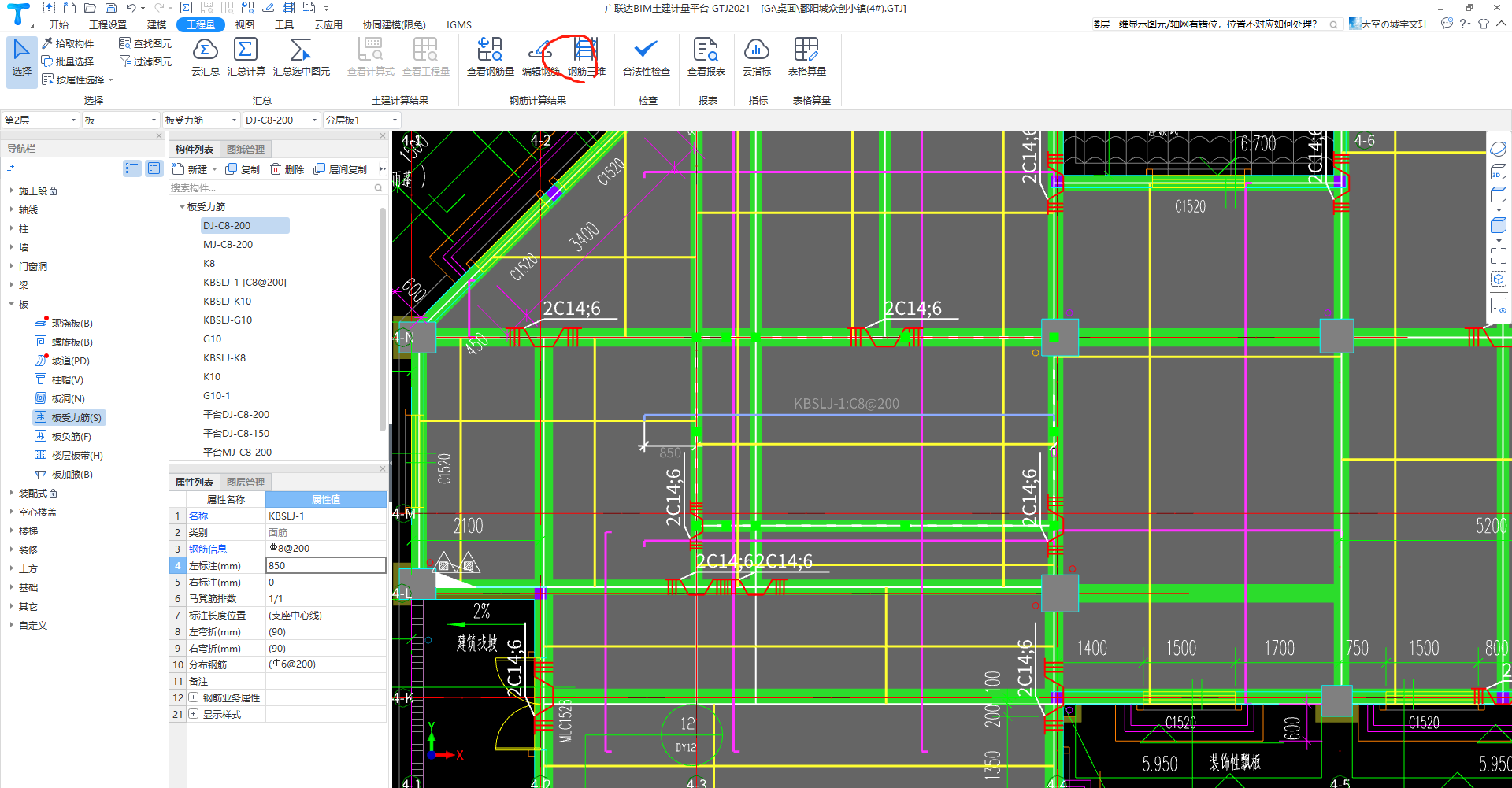
Task: Open 查看钢筋量 rebar quantity viewer
Action: pyautogui.click(x=490, y=57)
